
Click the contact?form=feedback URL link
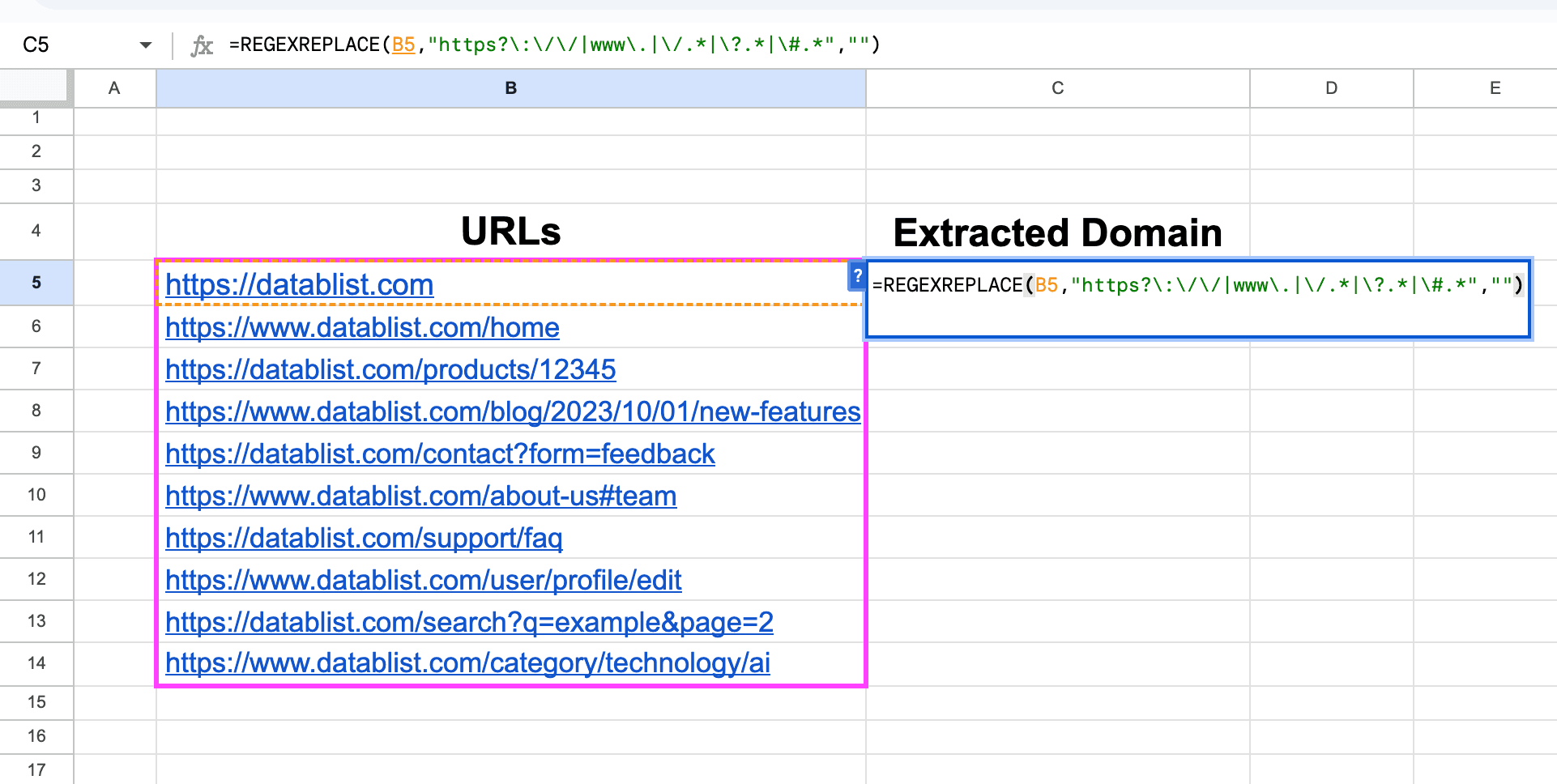pos(439,454)
